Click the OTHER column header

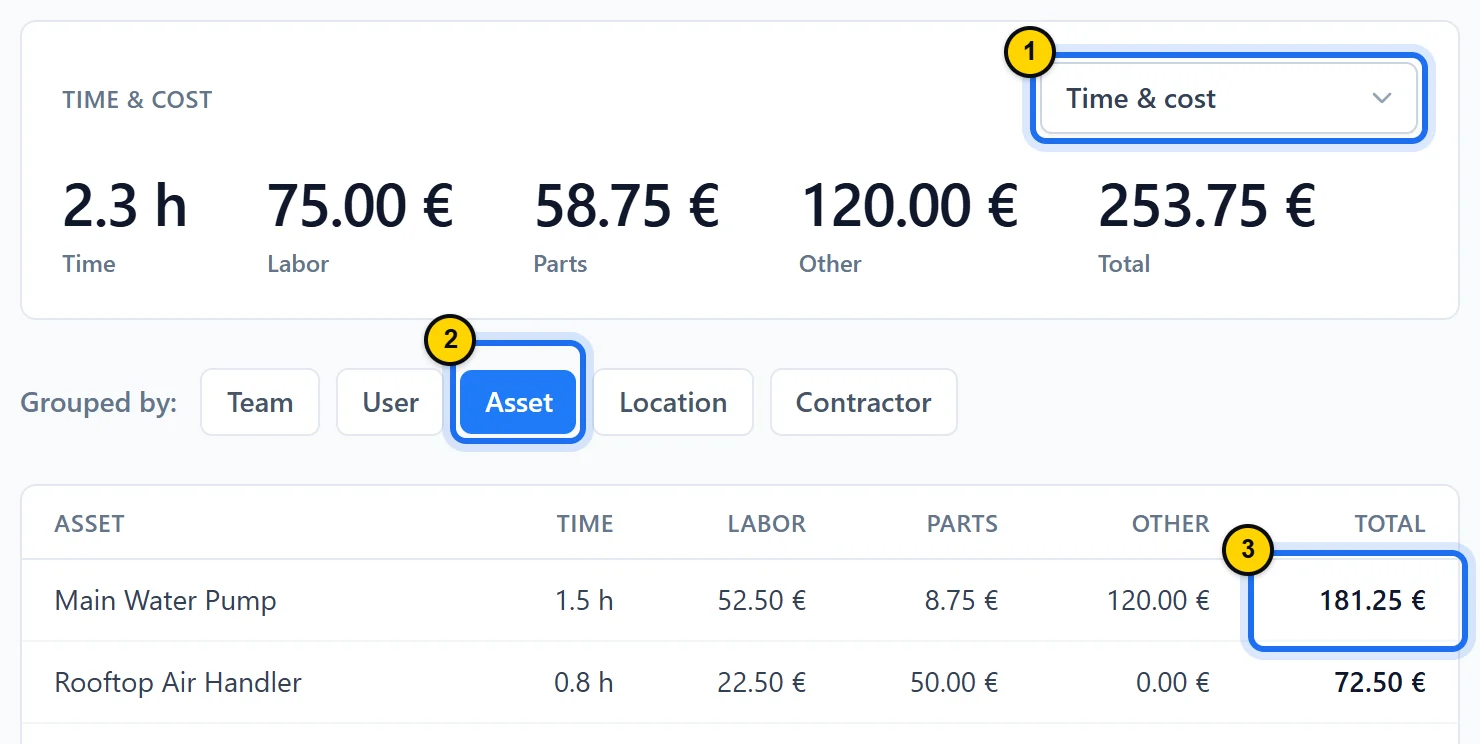pyautogui.click(x=1170, y=524)
